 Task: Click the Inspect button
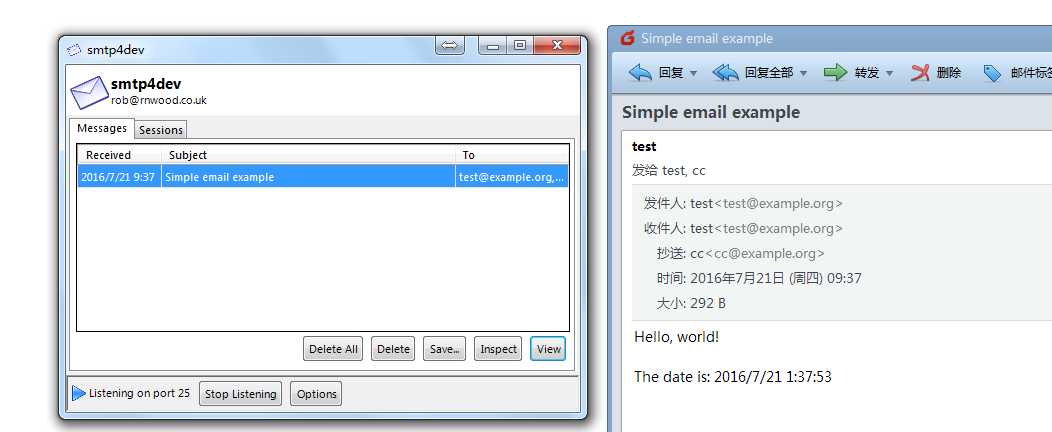[x=498, y=349]
